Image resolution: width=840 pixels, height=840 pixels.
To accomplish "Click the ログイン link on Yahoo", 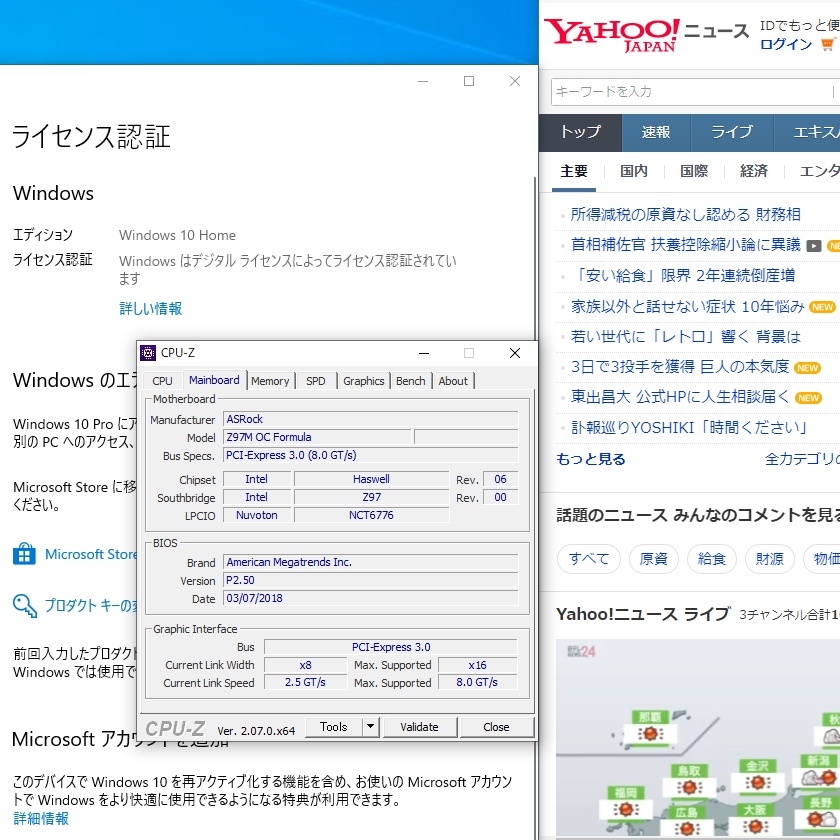I will click(786, 44).
